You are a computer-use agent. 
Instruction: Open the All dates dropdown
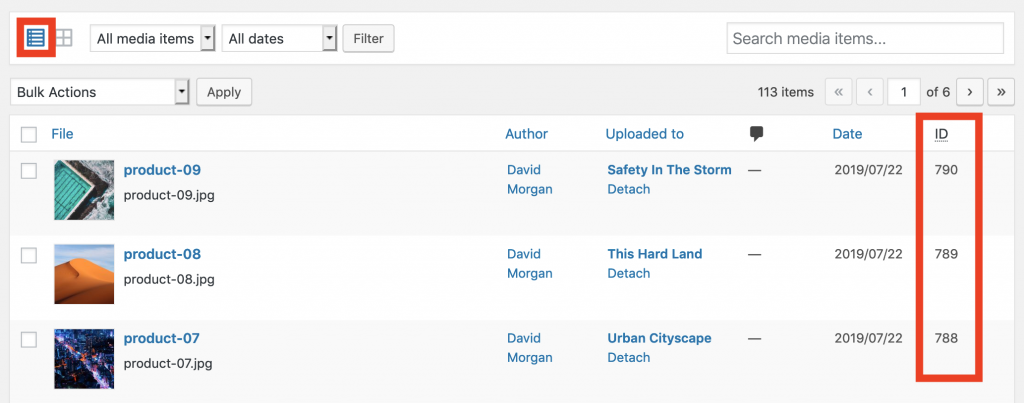280,39
